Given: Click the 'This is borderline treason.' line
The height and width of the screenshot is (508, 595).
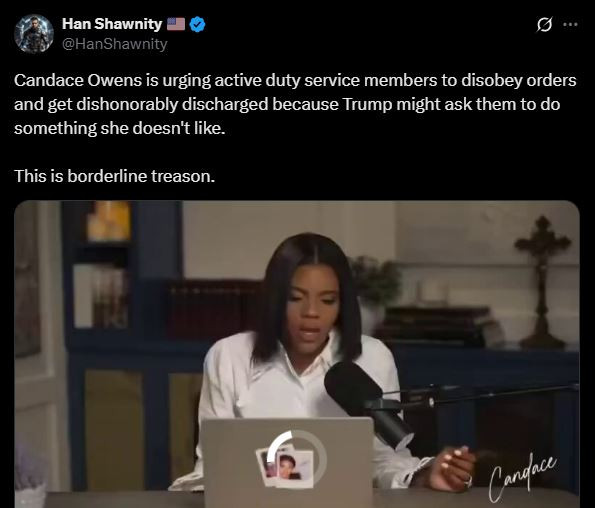Looking at the screenshot, I should pyautogui.click(x=115, y=176).
